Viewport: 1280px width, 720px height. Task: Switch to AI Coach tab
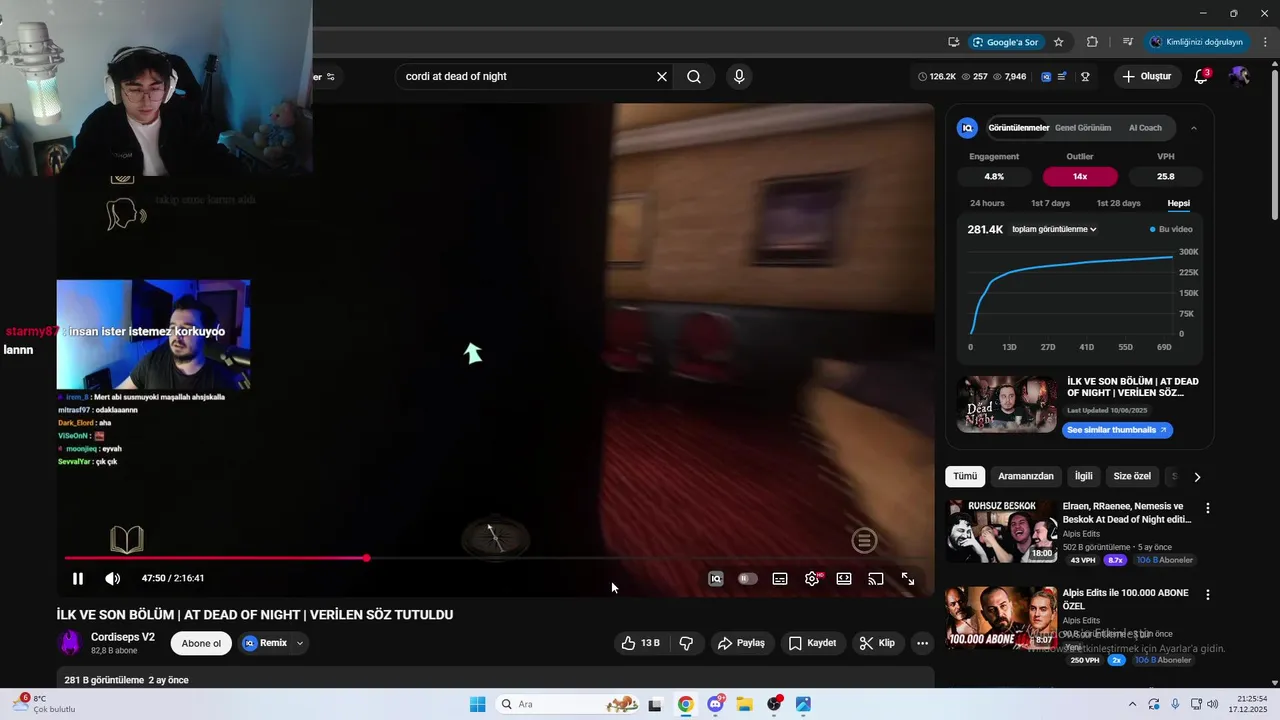pyautogui.click(x=1145, y=128)
